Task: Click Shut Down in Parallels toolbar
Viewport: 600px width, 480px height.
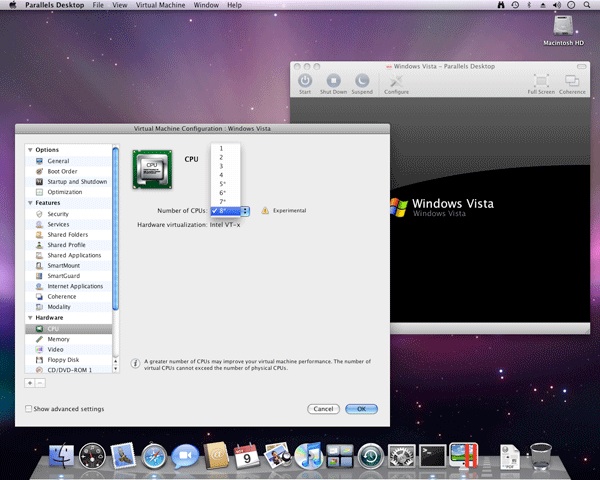Action: tap(333, 84)
